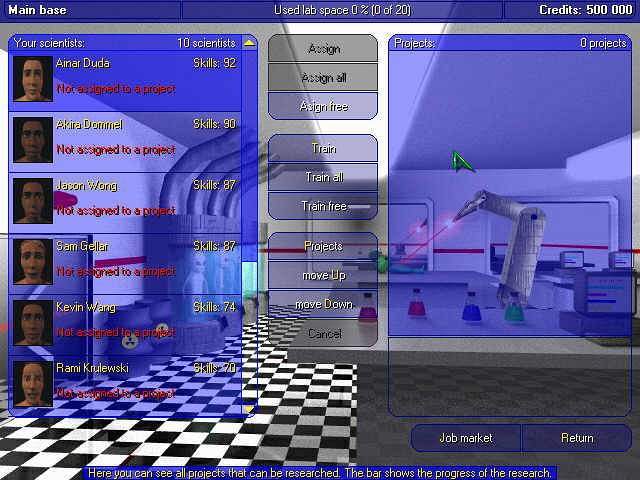Screen dimensions: 640x480
Task: Click the name Jason Wong
Action: pyautogui.click(x=87, y=185)
